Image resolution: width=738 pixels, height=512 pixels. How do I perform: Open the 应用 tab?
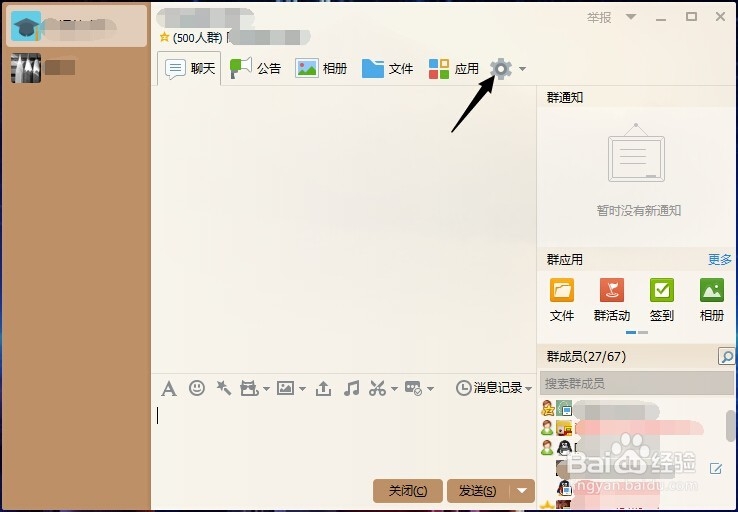click(454, 69)
